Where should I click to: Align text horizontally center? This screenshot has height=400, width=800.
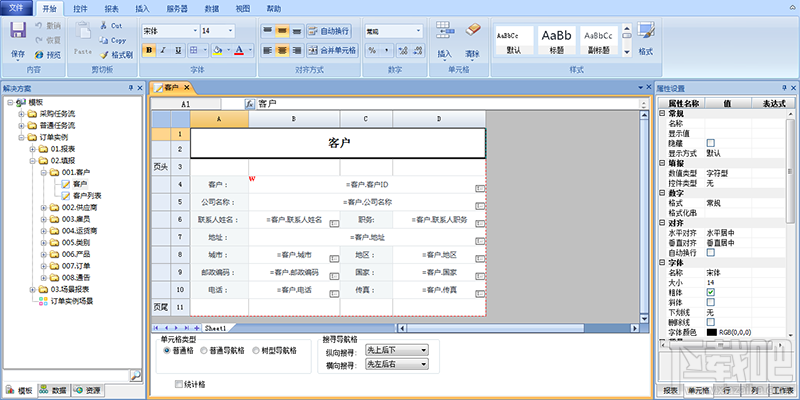coord(282,50)
